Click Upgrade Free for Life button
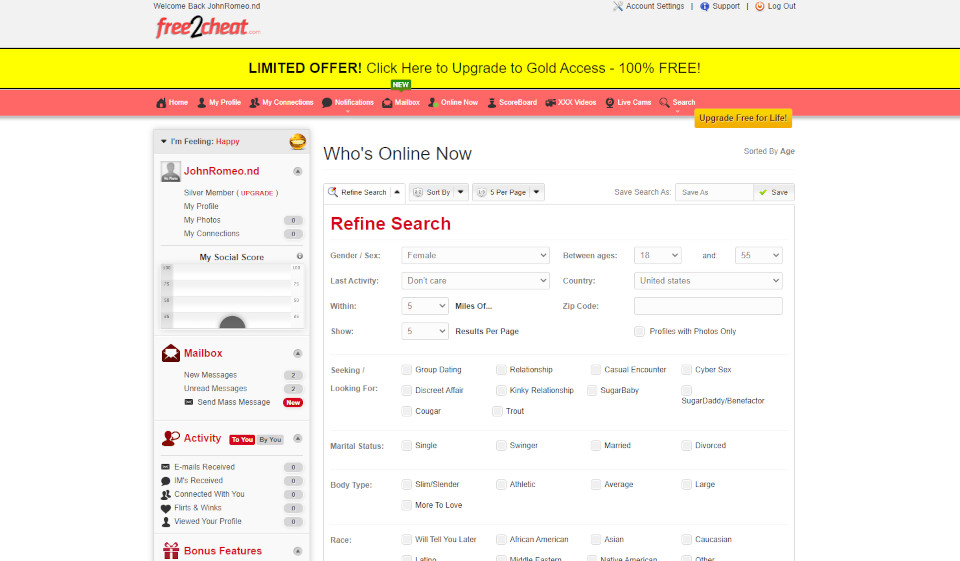 [x=743, y=118]
